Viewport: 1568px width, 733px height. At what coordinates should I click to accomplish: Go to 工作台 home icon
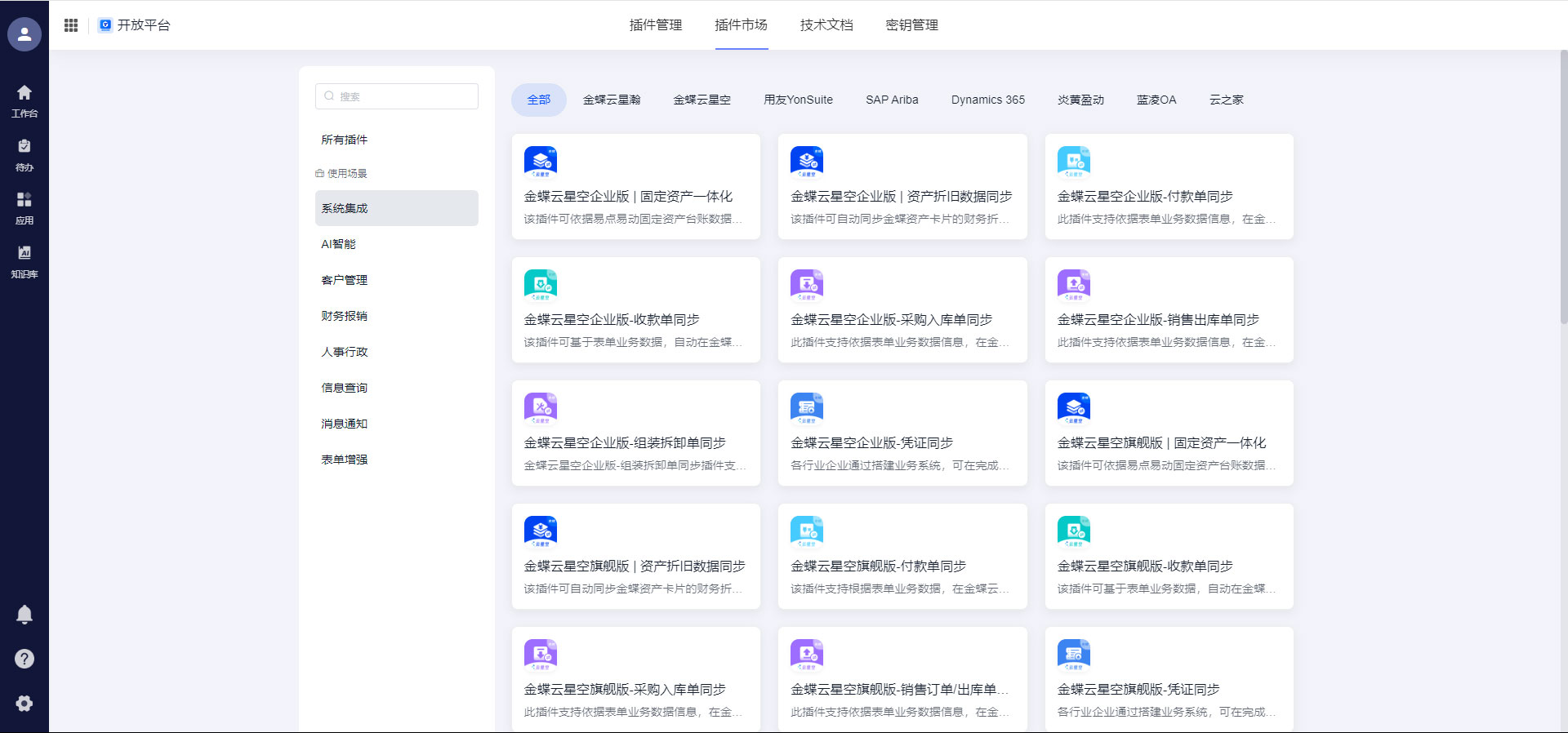(x=24, y=100)
